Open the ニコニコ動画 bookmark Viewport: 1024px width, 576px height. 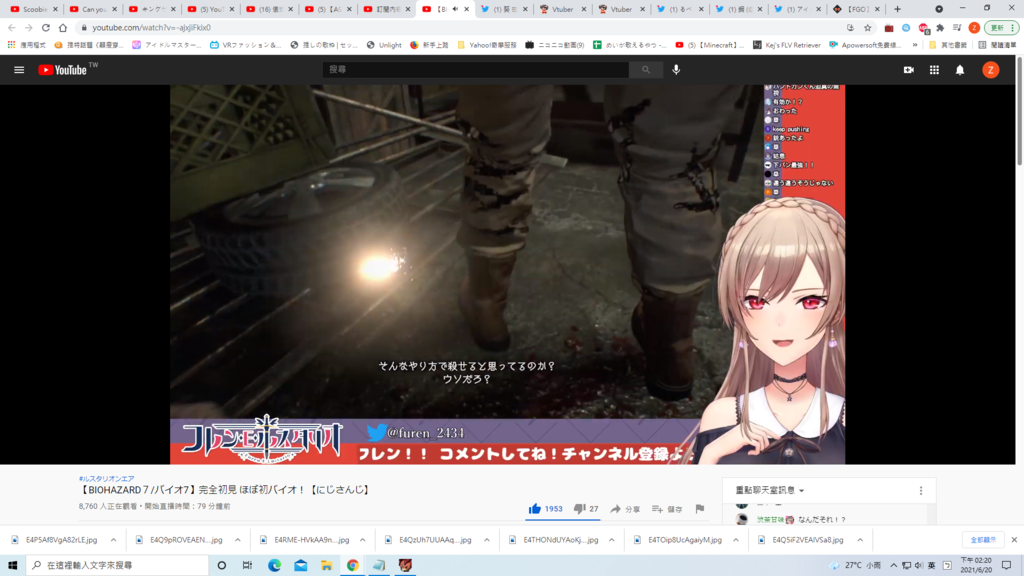[x=554, y=45]
